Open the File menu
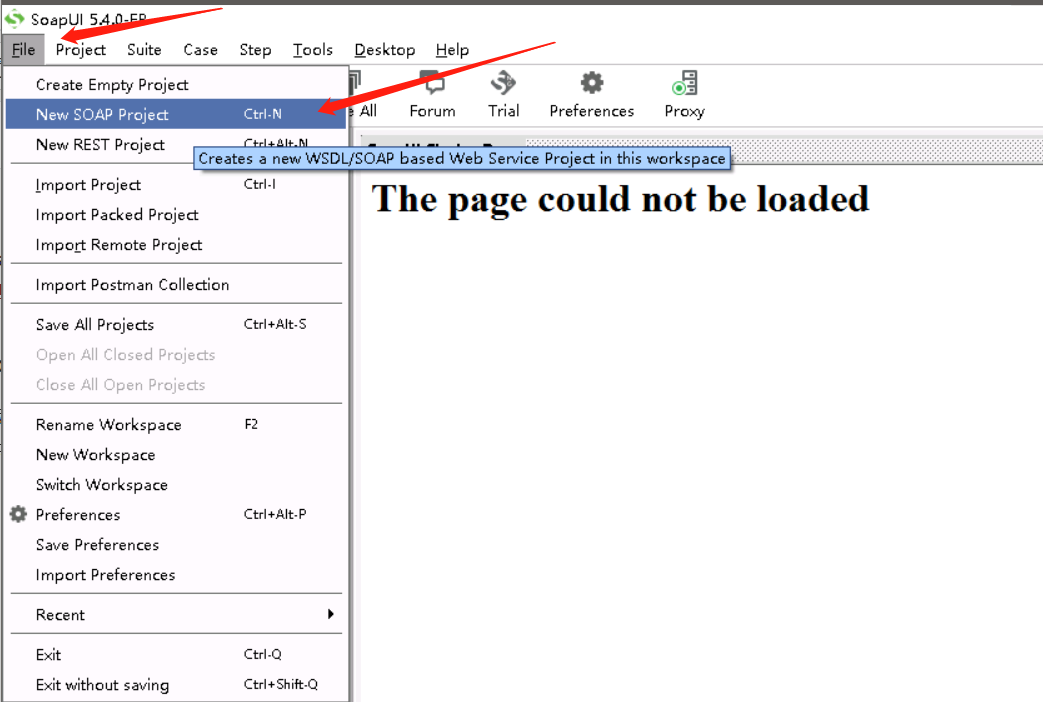This screenshot has height=702, width=1043. pos(23,50)
